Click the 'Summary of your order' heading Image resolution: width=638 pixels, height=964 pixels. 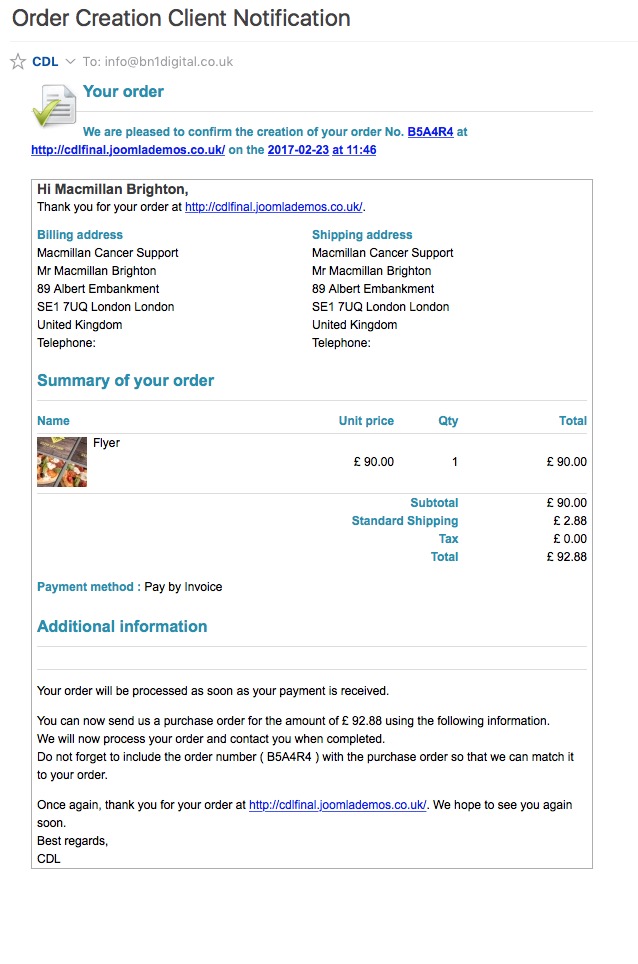coord(125,381)
